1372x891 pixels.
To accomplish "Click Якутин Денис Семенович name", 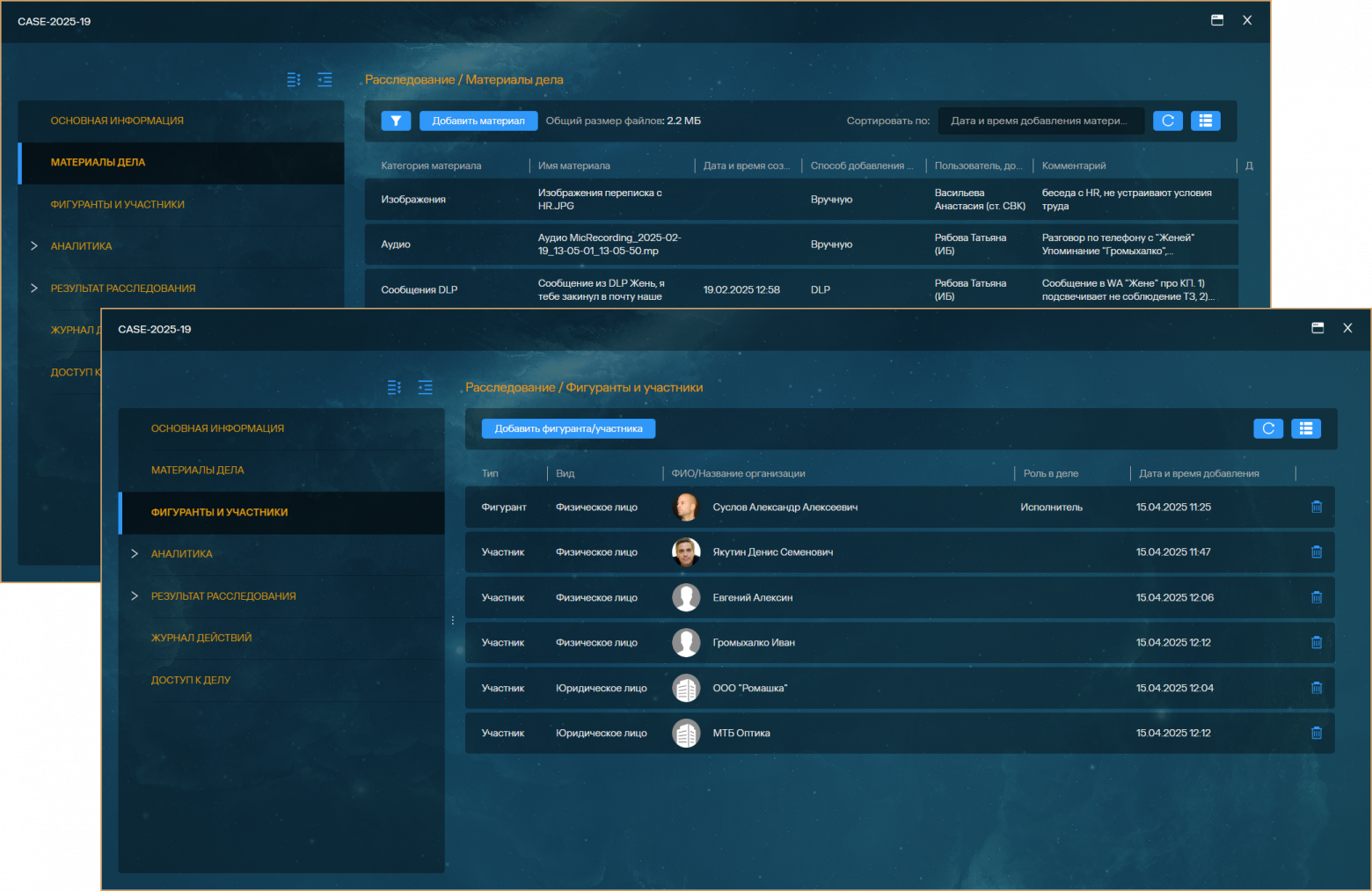I will tap(772, 552).
